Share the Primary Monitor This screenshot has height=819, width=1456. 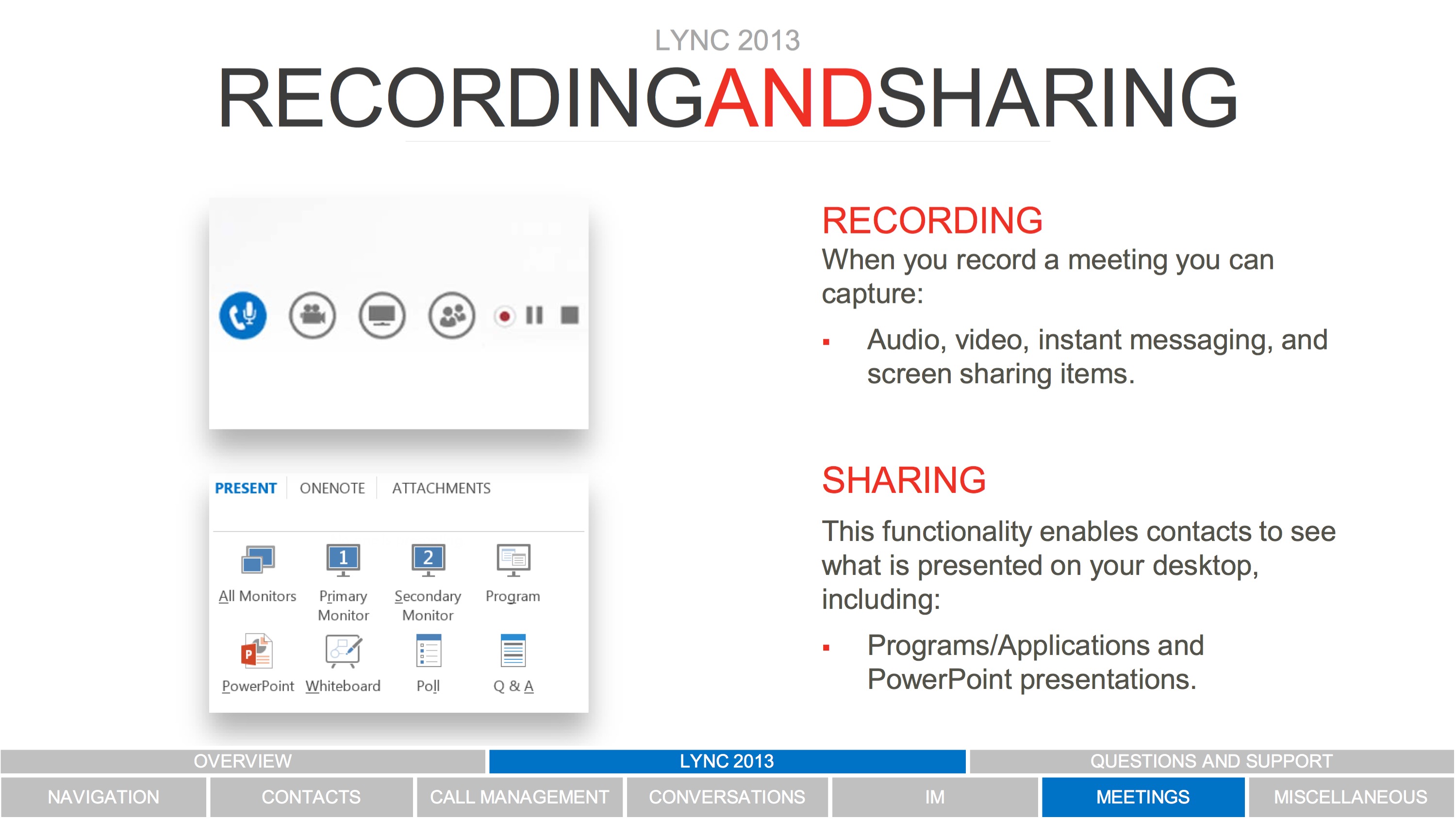pos(343,560)
